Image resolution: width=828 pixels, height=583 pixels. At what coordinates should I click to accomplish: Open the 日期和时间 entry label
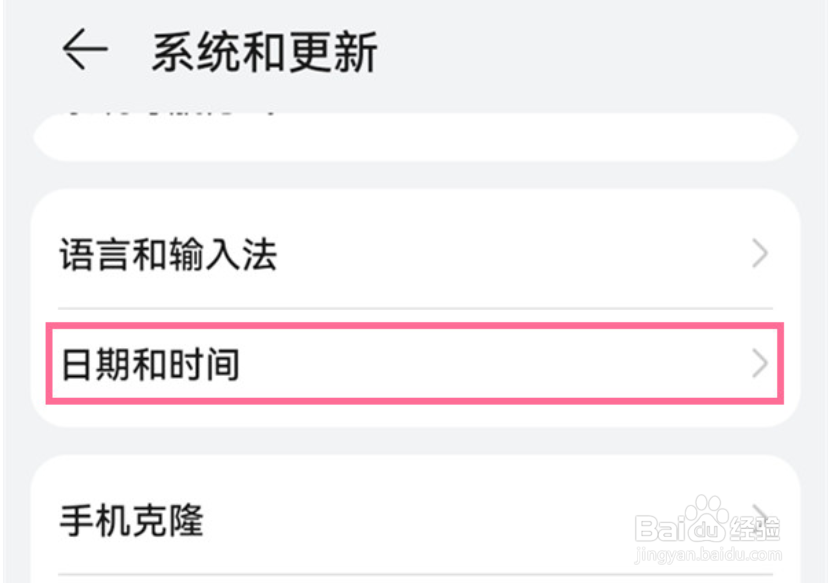pyautogui.click(x=150, y=364)
